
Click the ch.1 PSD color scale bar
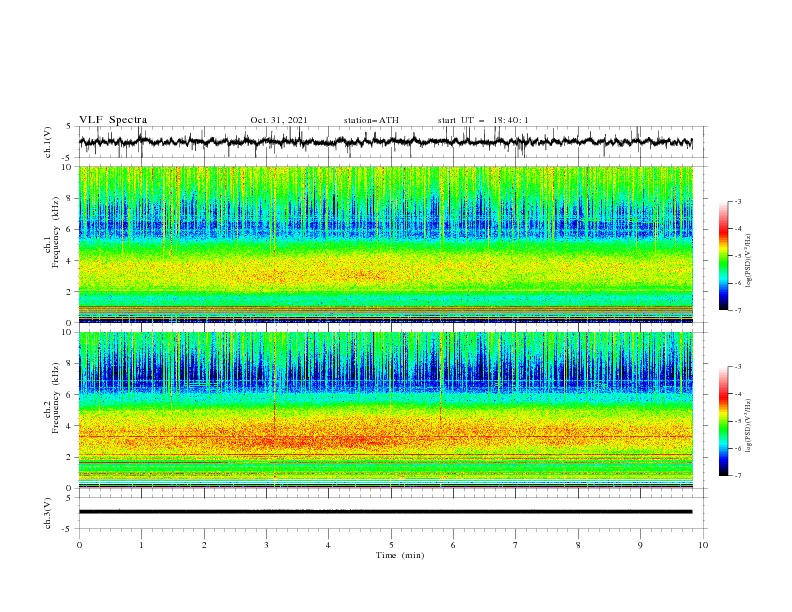pyautogui.click(x=723, y=256)
